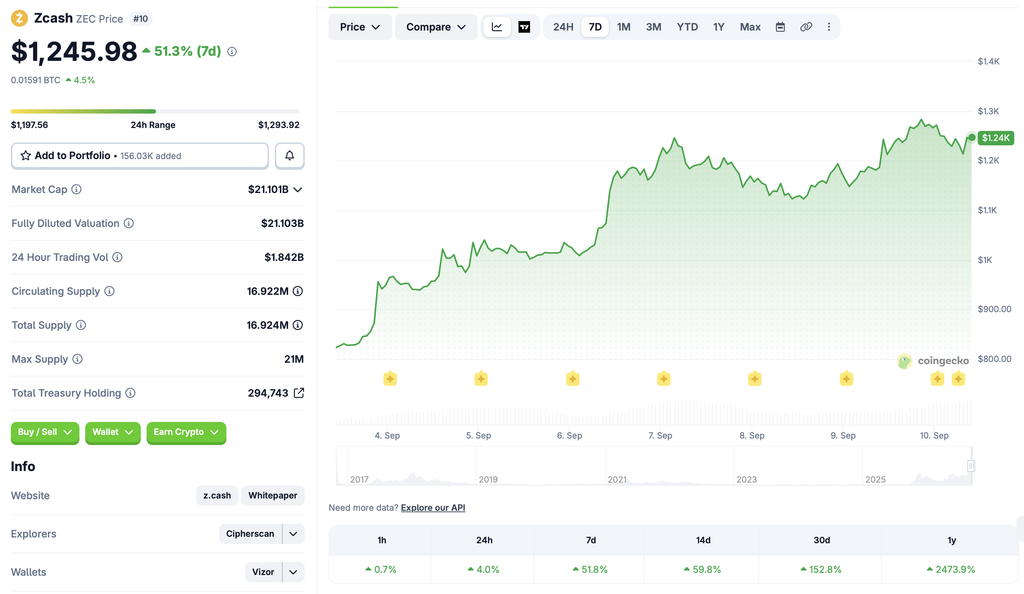Select the 24H time range
The width and height of the screenshot is (1024, 594).
(563, 27)
